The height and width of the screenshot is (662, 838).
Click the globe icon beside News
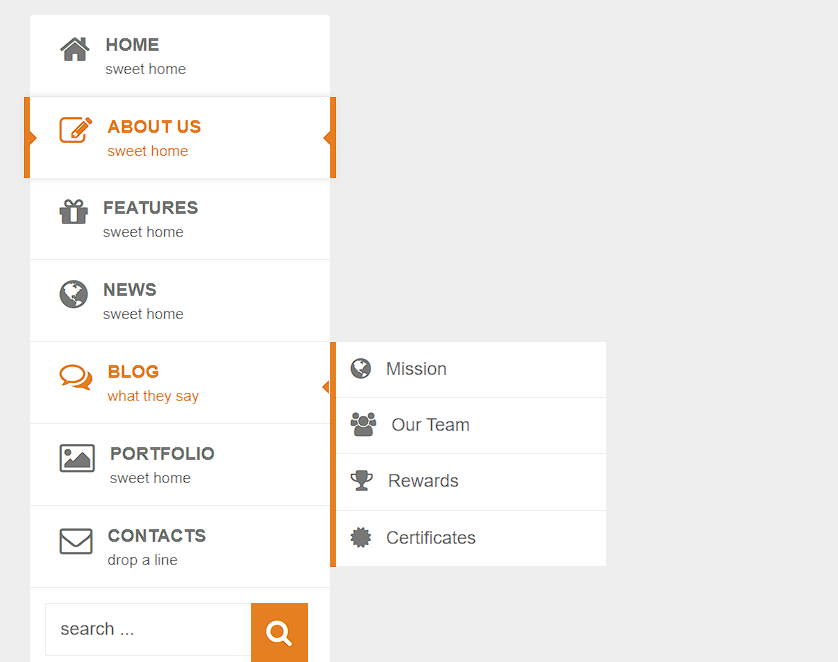click(x=74, y=294)
